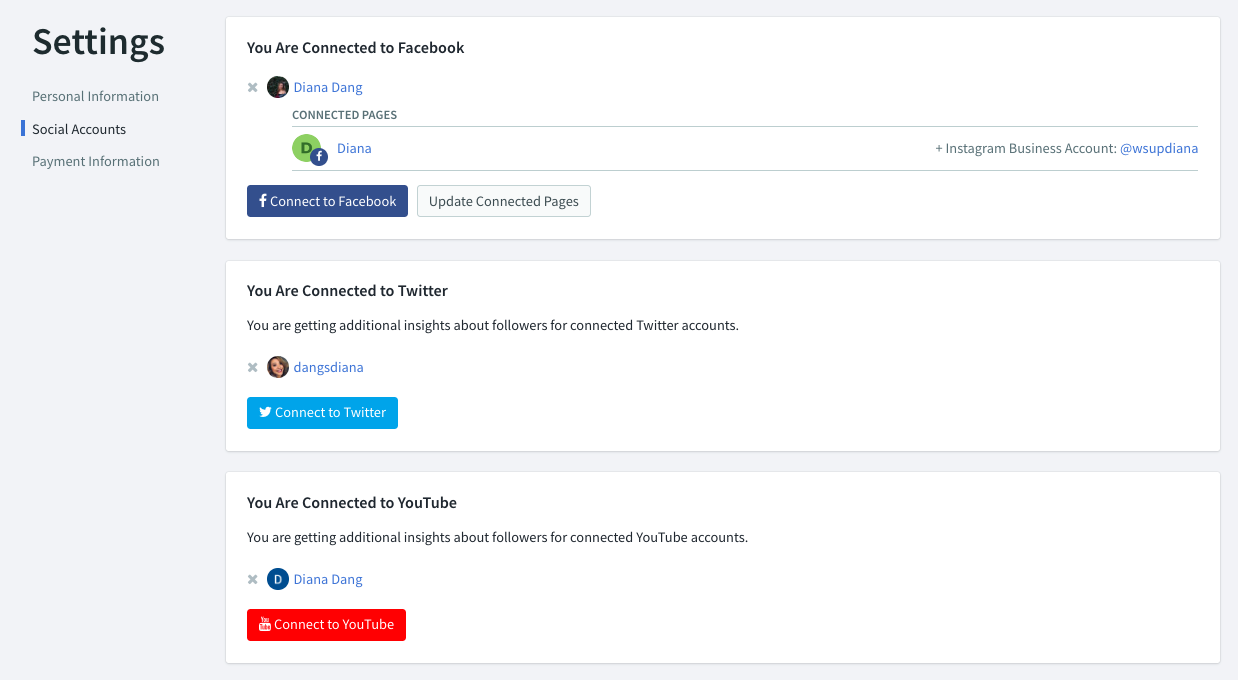Open the @wsupdiana Instagram link

pyautogui.click(x=1159, y=148)
